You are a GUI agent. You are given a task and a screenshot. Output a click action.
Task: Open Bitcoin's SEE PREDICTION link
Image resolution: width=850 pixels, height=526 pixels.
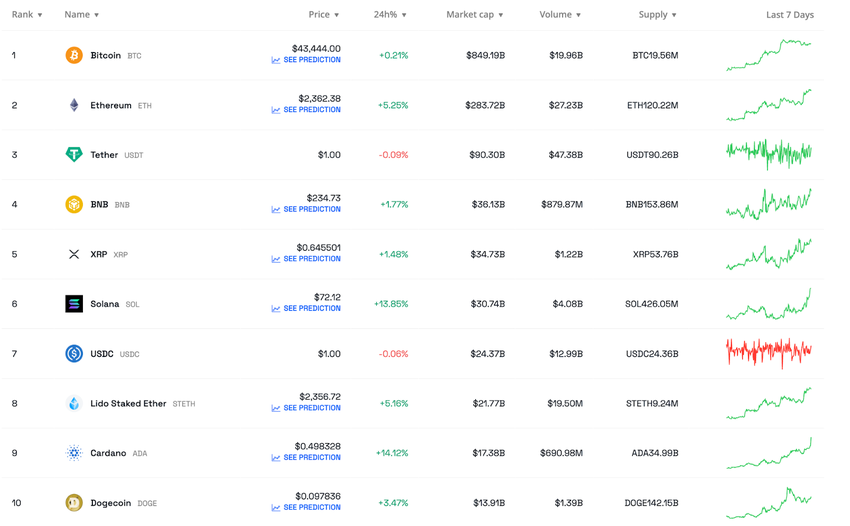[x=312, y=60]
